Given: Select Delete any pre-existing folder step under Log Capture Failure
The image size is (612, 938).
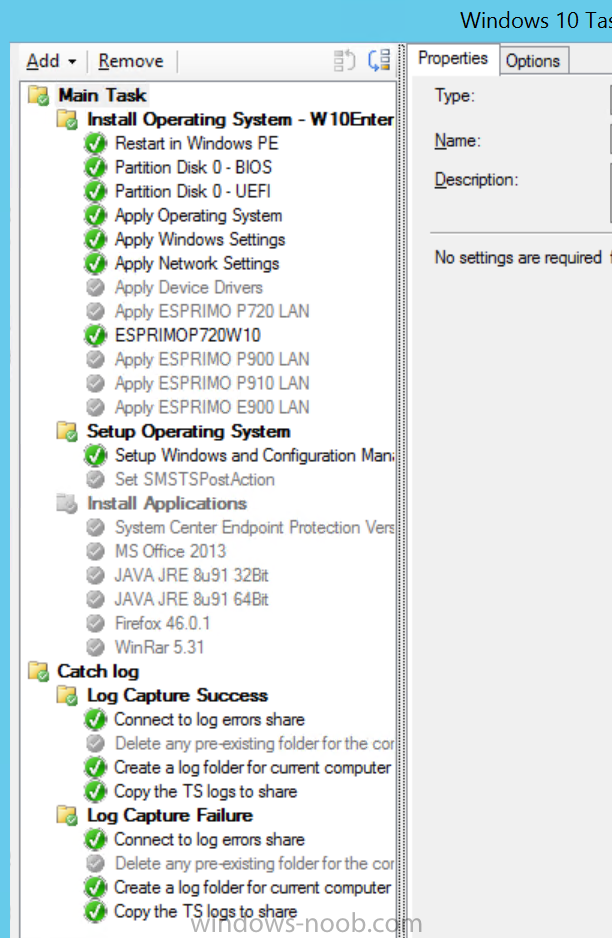Looking at the screenshot, I should click(x=254, y=863).
